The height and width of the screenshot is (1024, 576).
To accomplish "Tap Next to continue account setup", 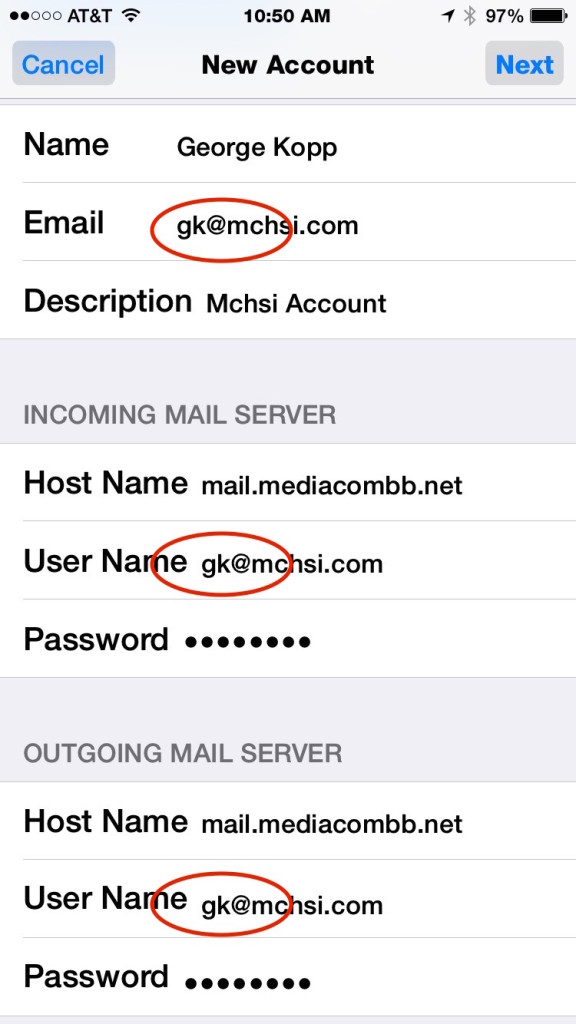I will pyautogui.click(x=524, y=64).
